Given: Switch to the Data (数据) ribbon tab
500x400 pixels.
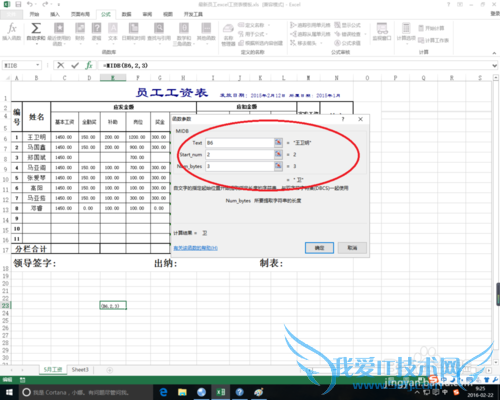Looking at the screenshot, I should point(126,14).
